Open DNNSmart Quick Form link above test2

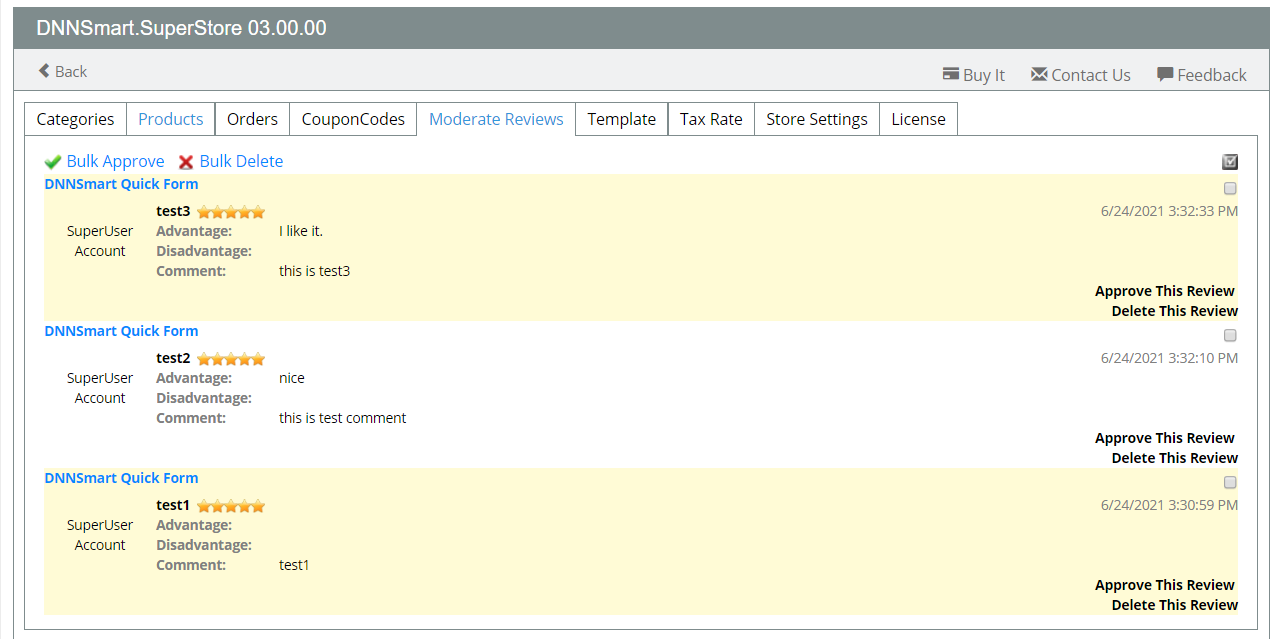coord(121,331)
